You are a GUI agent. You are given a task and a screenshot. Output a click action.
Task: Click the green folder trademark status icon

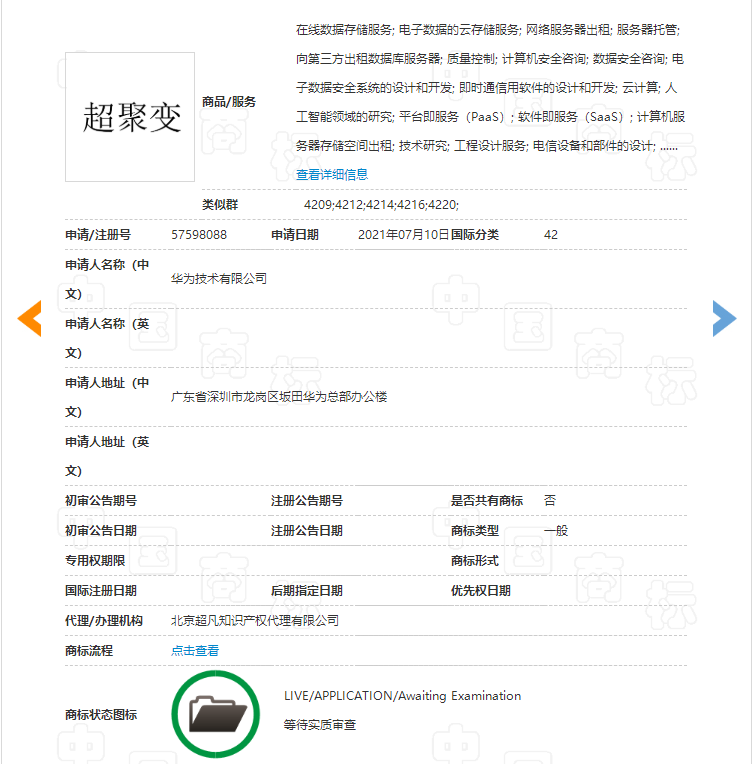pos(215,714)
